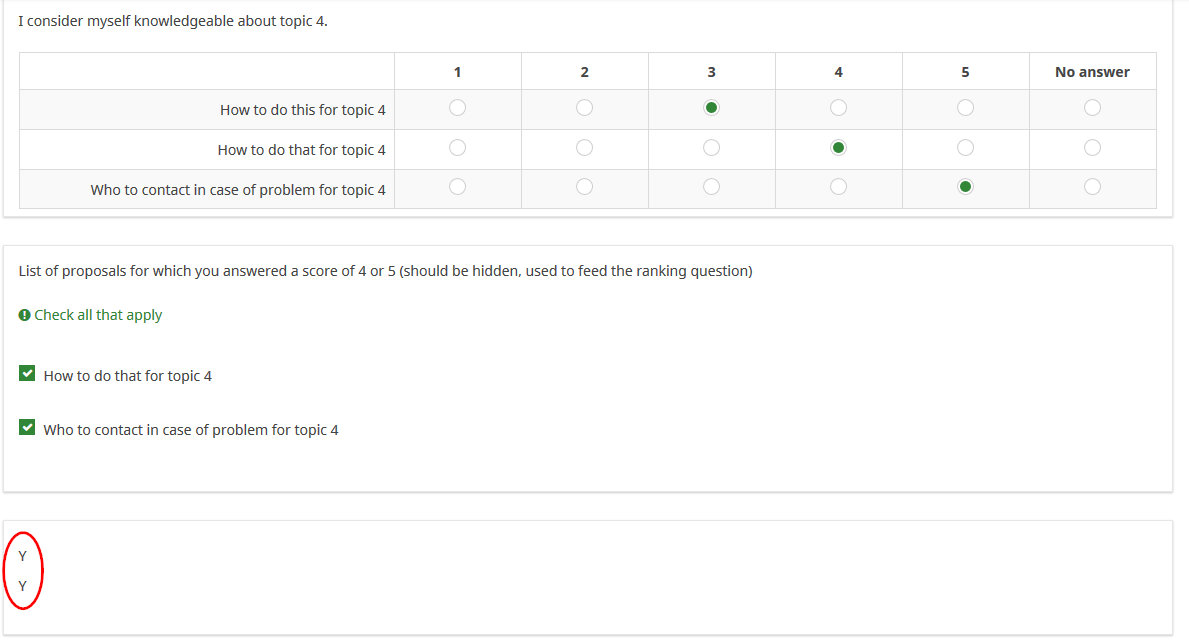
Task: Select No answer for 'How to do that'
Action: (1092, 147)
